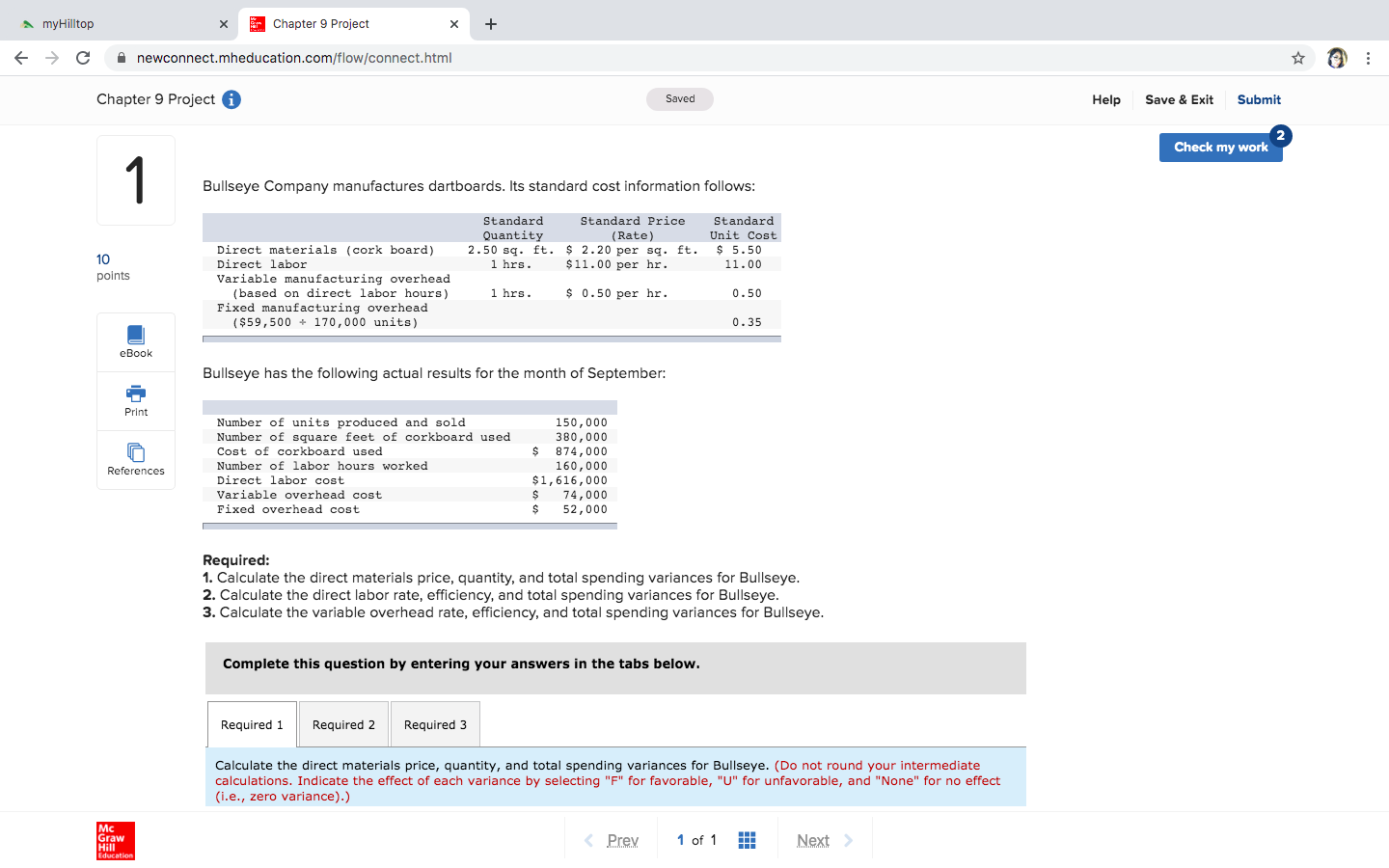Click the "Direct materials (cork board)" row
The width and height of the screenshot is (1389, 868).
(x=492, y=250)
